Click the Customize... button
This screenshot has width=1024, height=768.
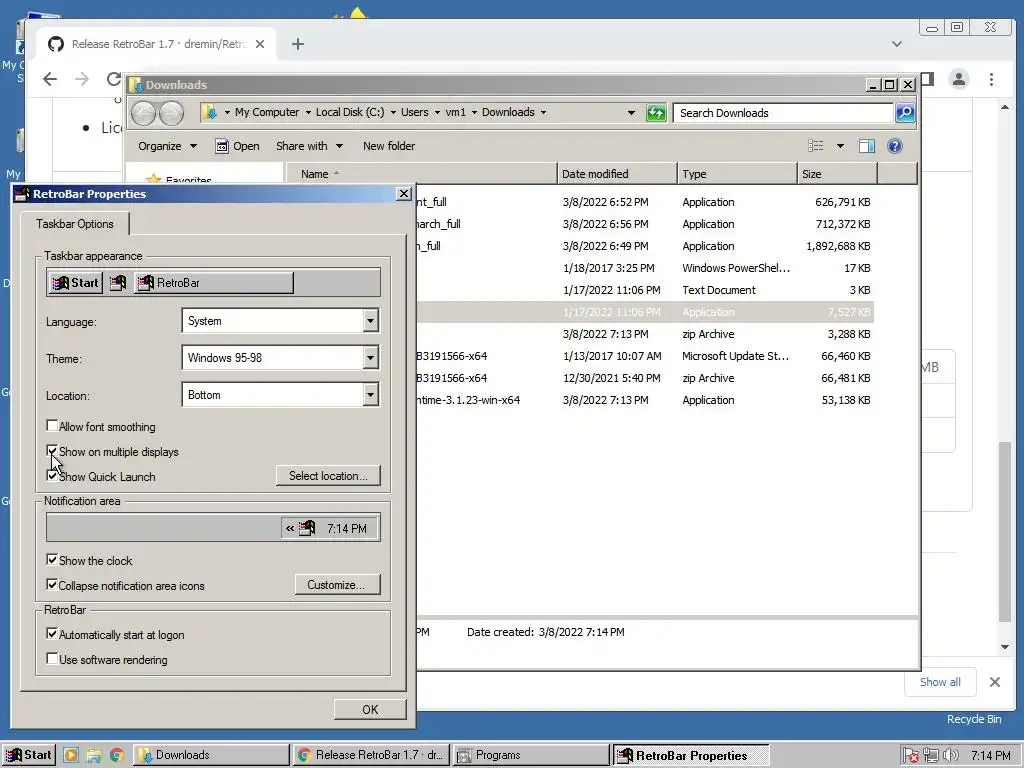tap(336, 584)
